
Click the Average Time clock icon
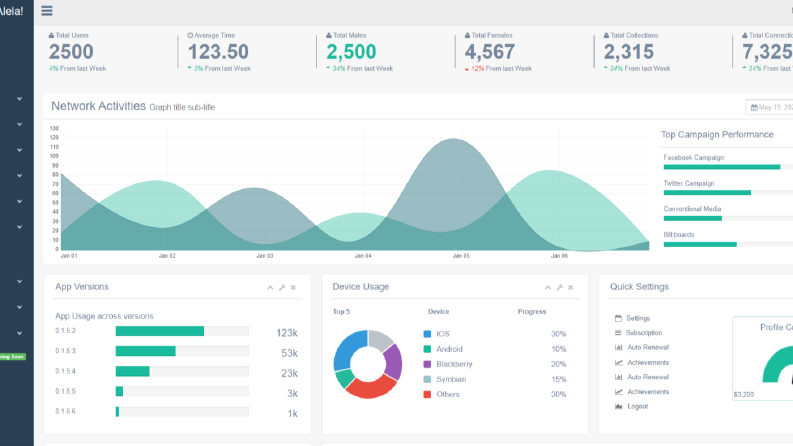[x=190, y=35]
